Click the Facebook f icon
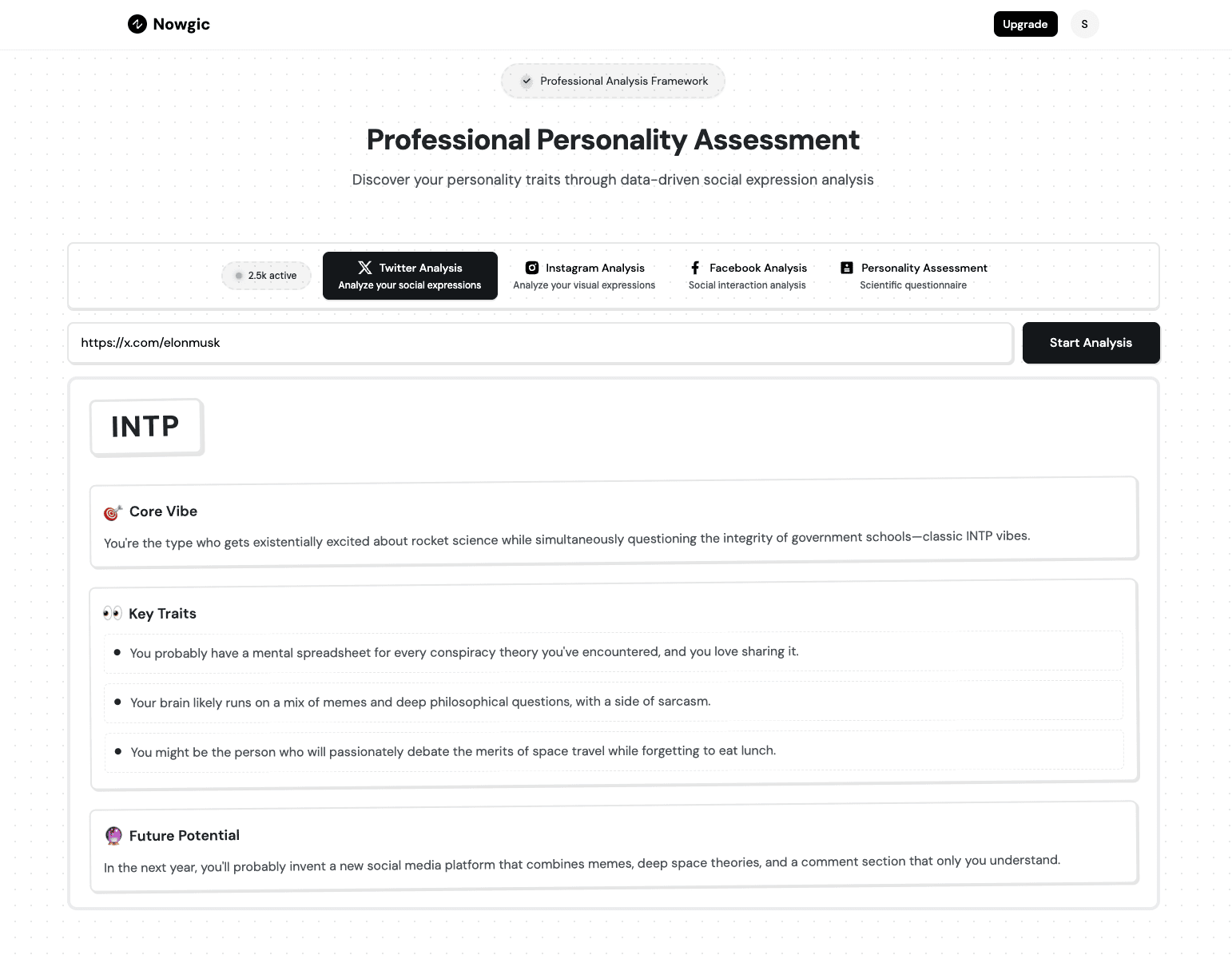This screenshot has height=963, width=1232. pos(695,268)
